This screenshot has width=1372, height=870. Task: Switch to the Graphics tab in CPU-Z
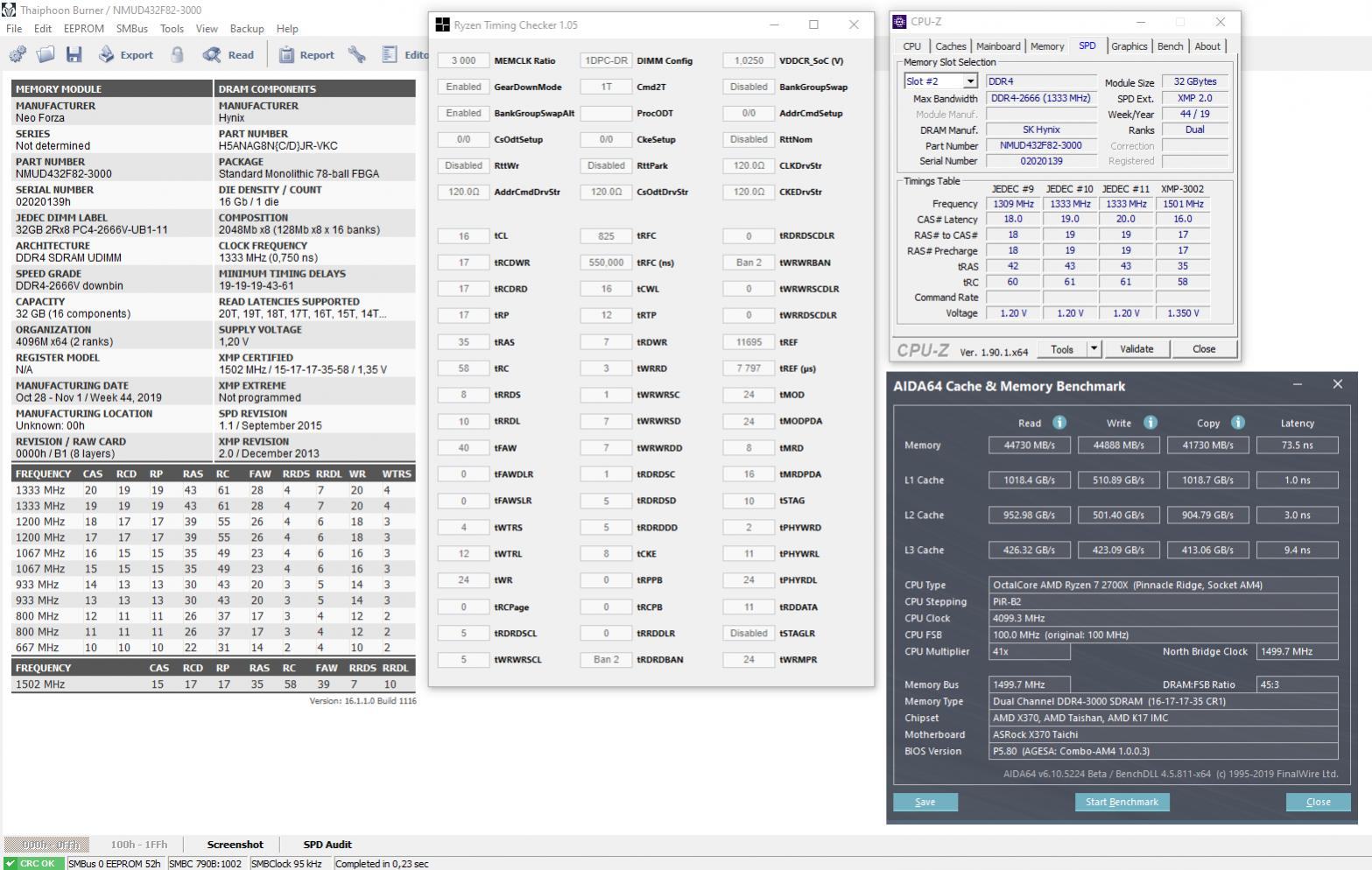point(1129,46)
